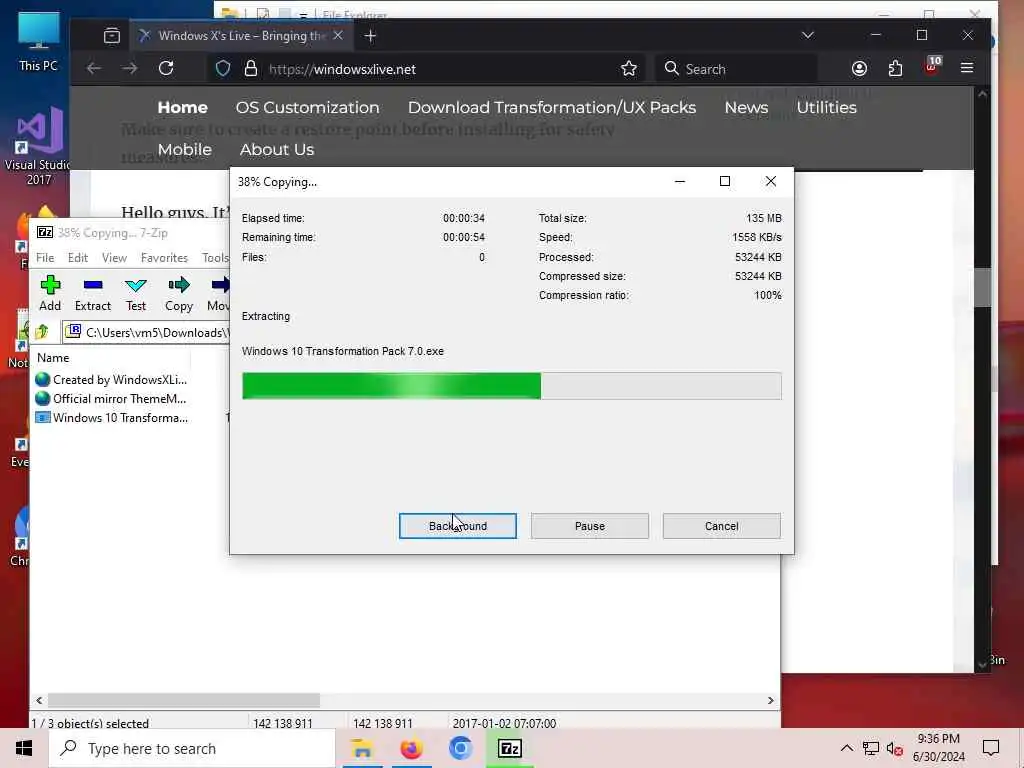Click the 7-Zip path address field
Viewport: 1024px width, 768px height.
pos(147,332)
